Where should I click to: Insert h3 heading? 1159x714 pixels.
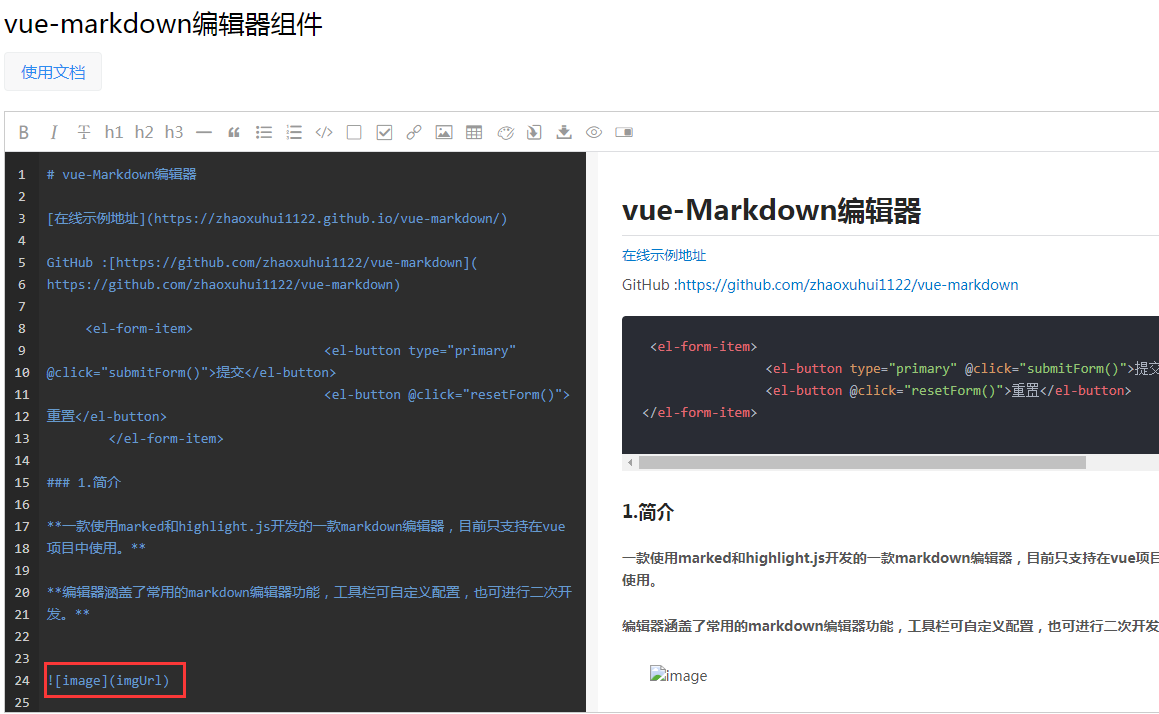174,132
